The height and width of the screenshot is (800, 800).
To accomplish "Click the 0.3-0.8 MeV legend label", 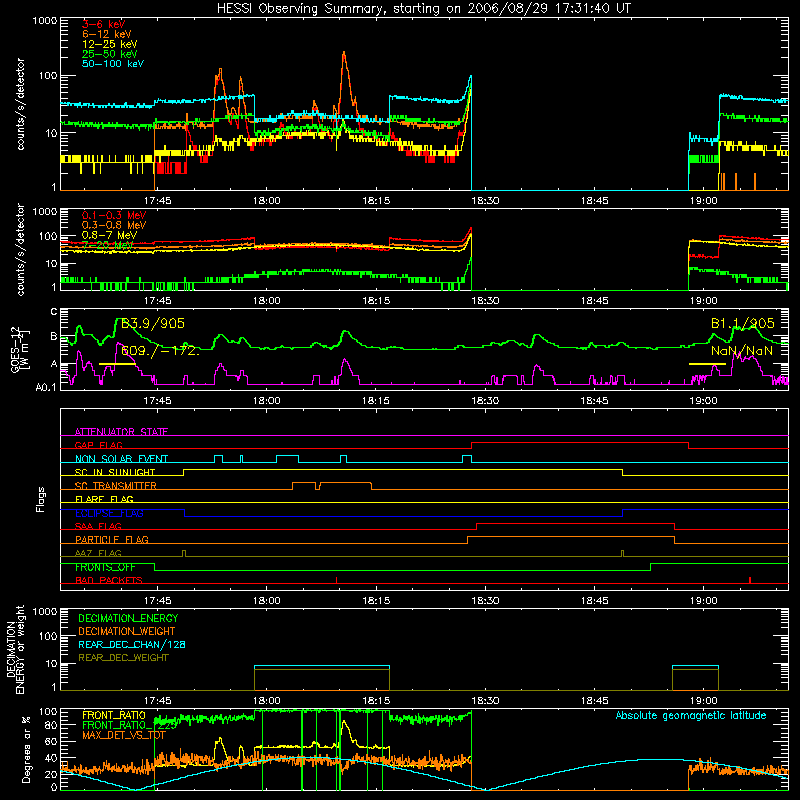I will pos(114,225).
